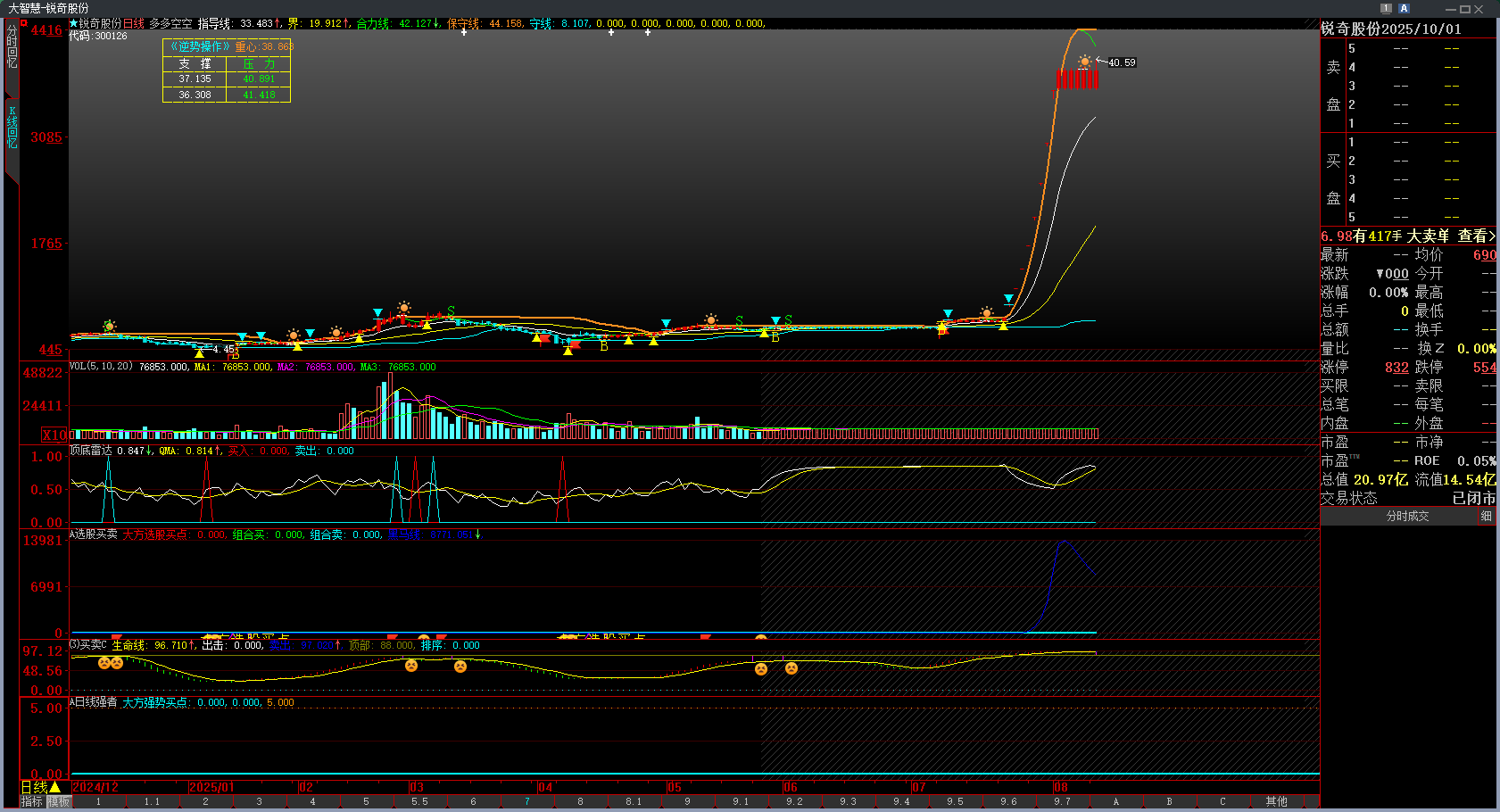The image size is (1500, 812).
Task: Click the leftmost pair of orange face icons
Action: (x=111, y=663)
